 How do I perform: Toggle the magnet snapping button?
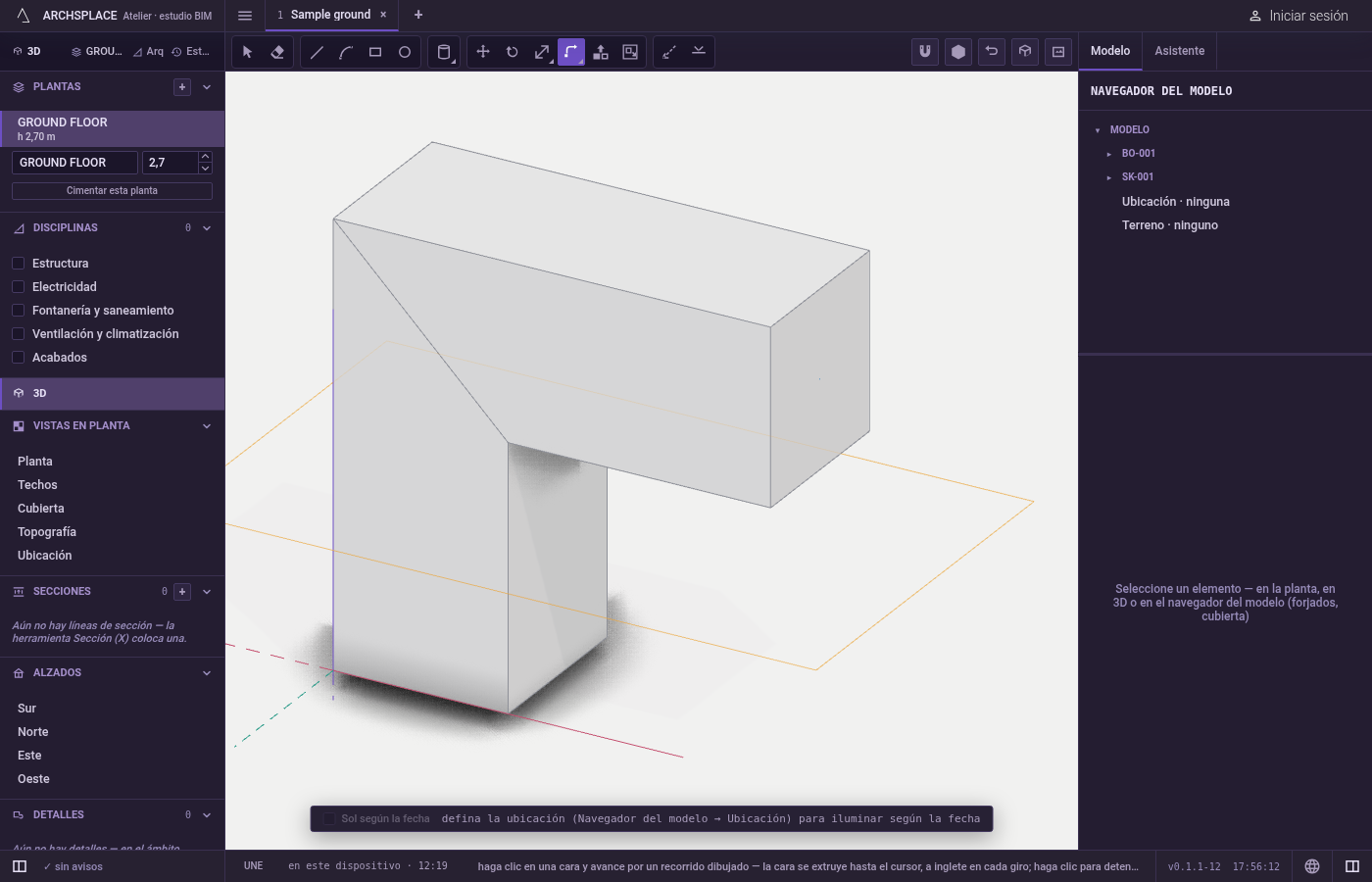(x=925, y=52)
